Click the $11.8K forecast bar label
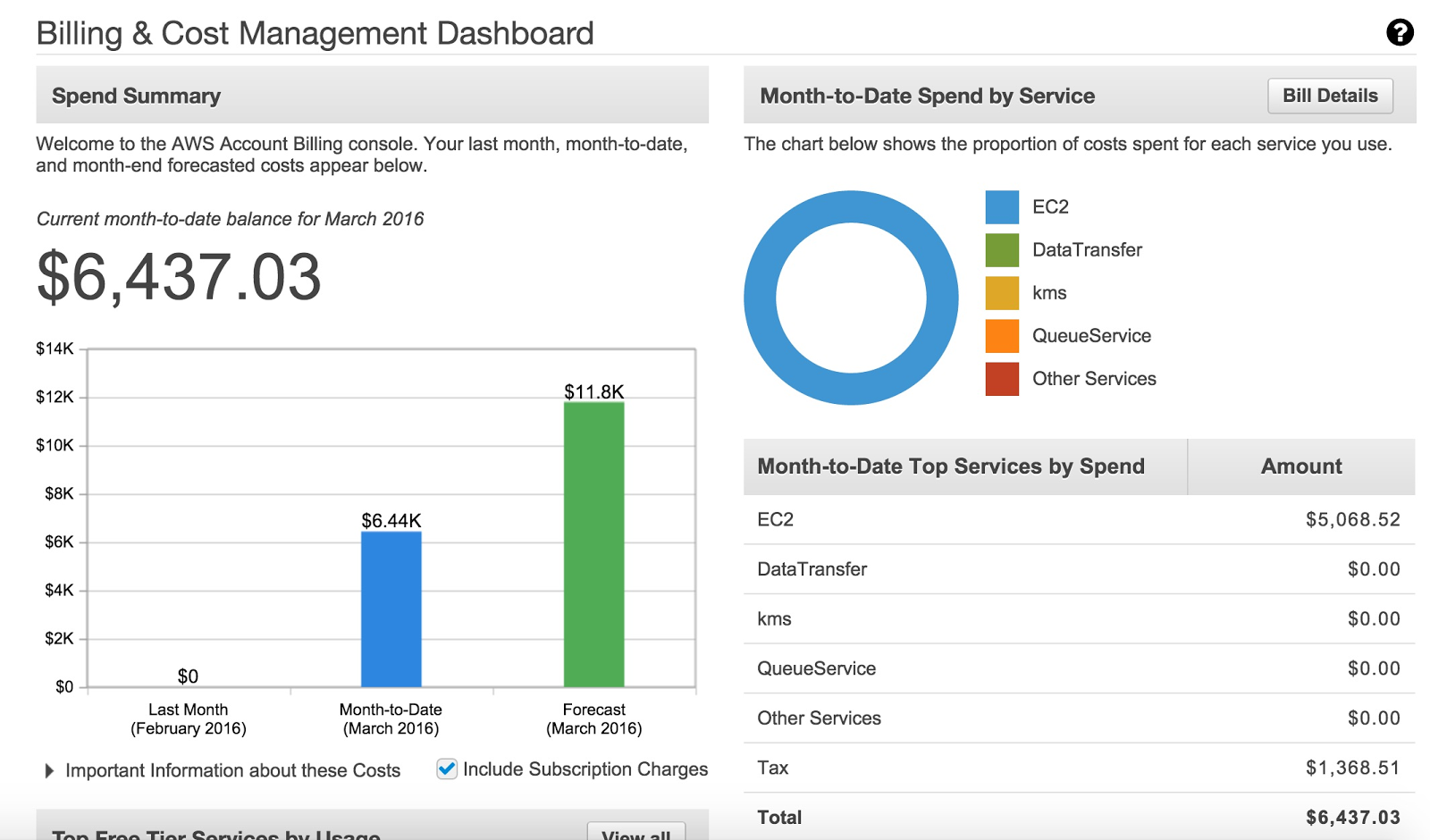This screenshot has width=1430, height=840. [x=594, y=391]
